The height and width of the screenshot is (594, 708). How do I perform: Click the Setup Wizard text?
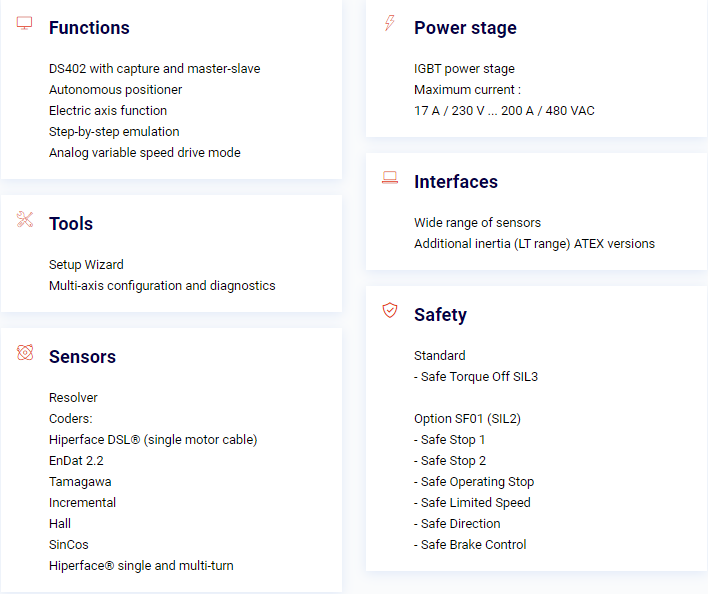86,265
